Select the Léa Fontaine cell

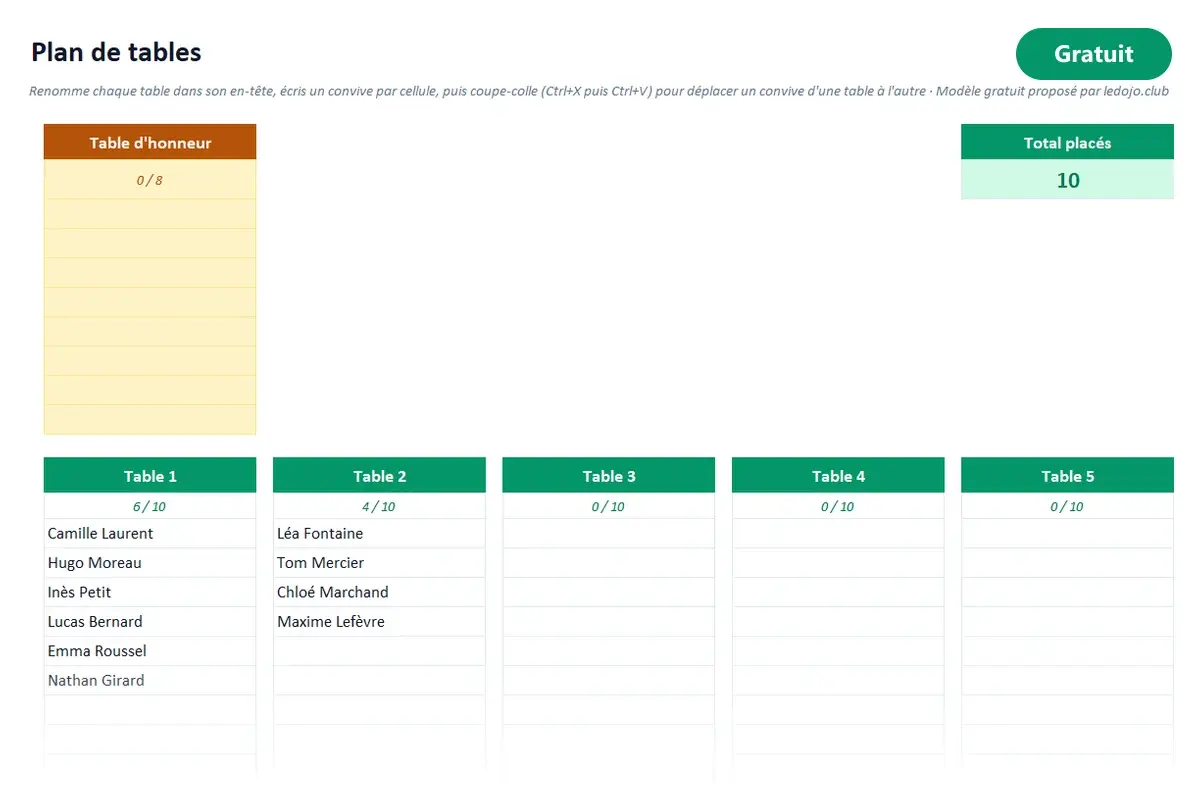[x=379, y=533]
